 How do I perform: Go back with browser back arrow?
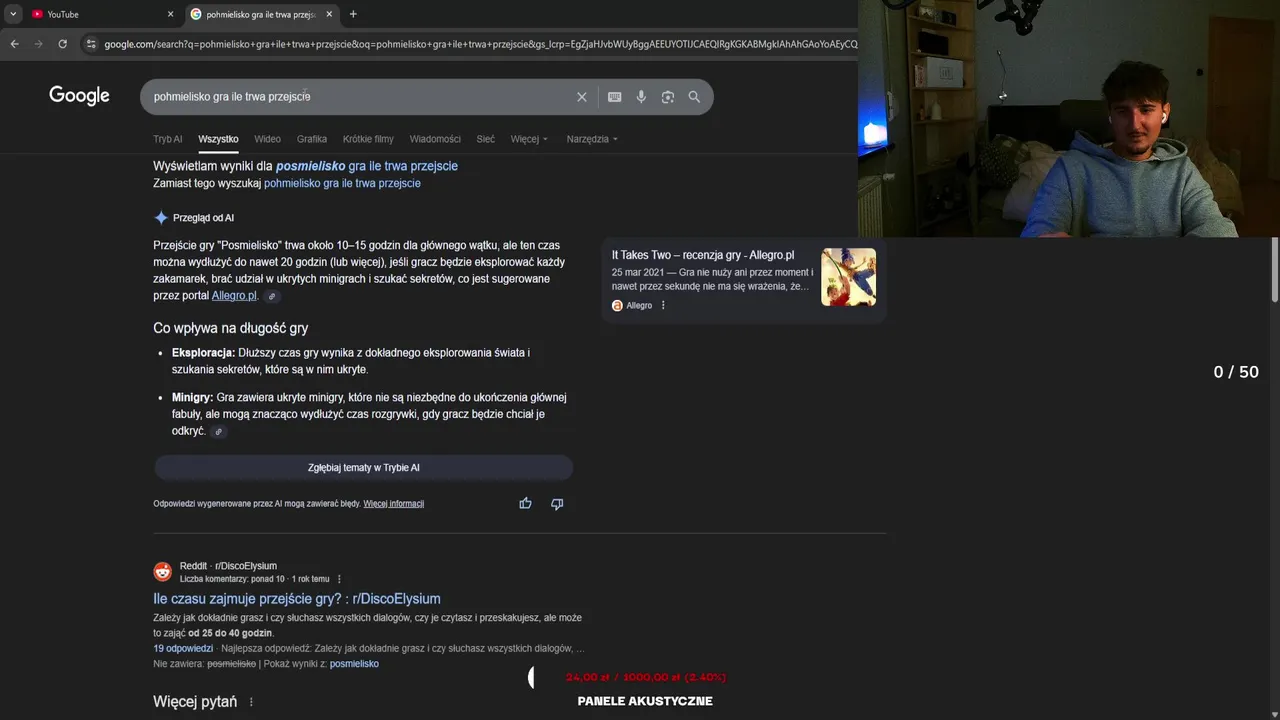pyautogui.click(x=14, y=44)
